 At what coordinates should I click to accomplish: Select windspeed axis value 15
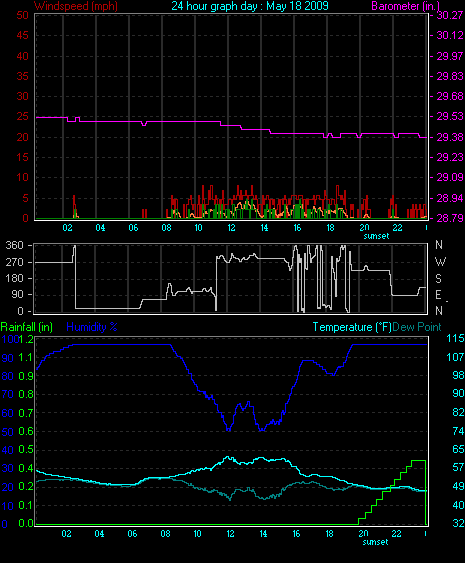coord(23,157)
